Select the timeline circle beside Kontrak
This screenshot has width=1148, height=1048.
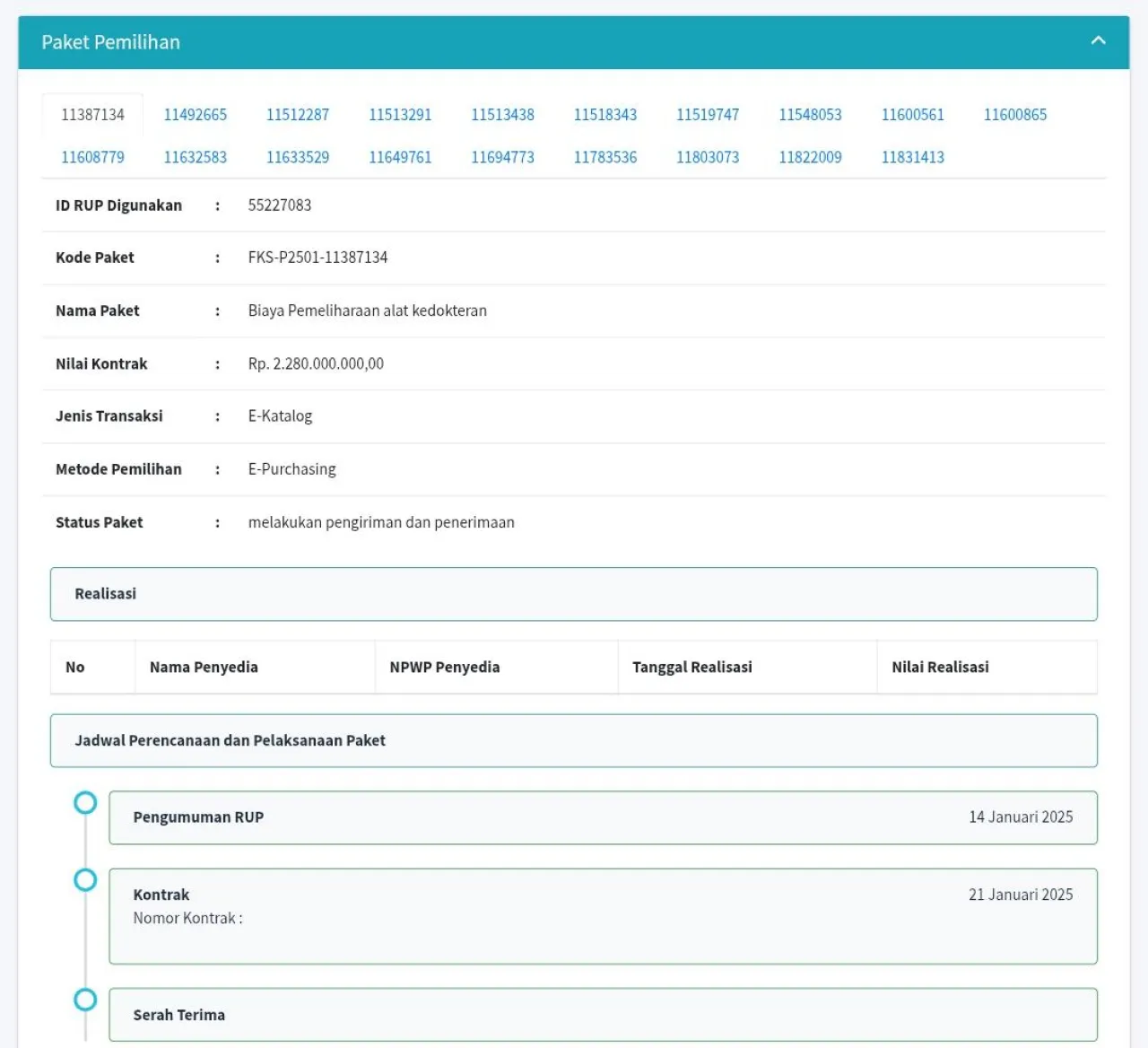[85, 880]
